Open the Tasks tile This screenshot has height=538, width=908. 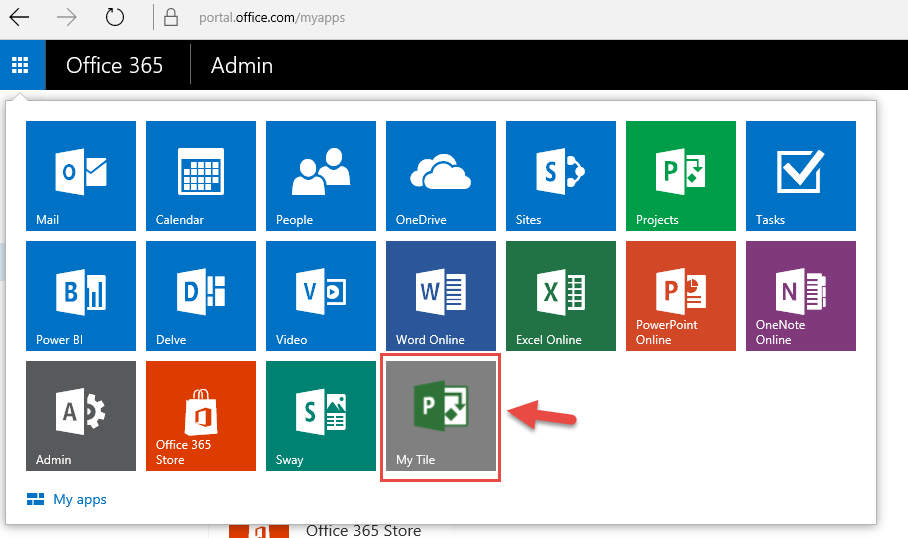coord(801,176)
